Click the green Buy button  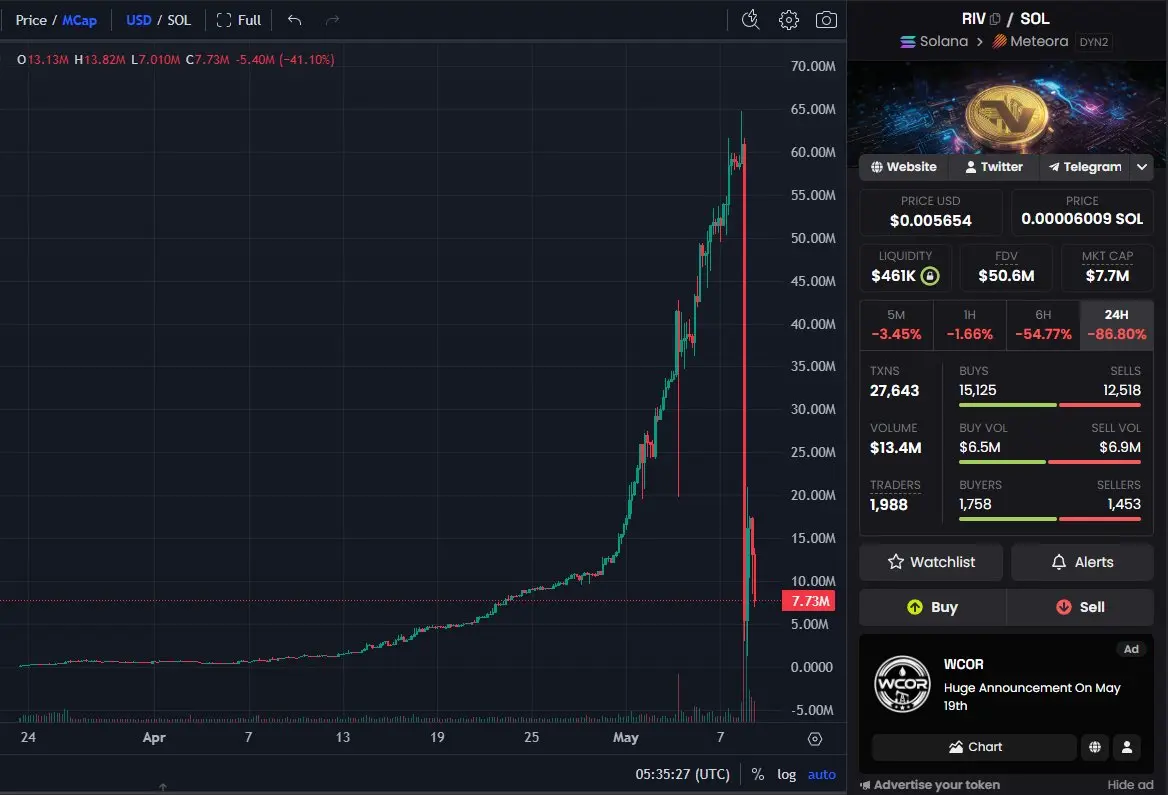coord(932,607)
